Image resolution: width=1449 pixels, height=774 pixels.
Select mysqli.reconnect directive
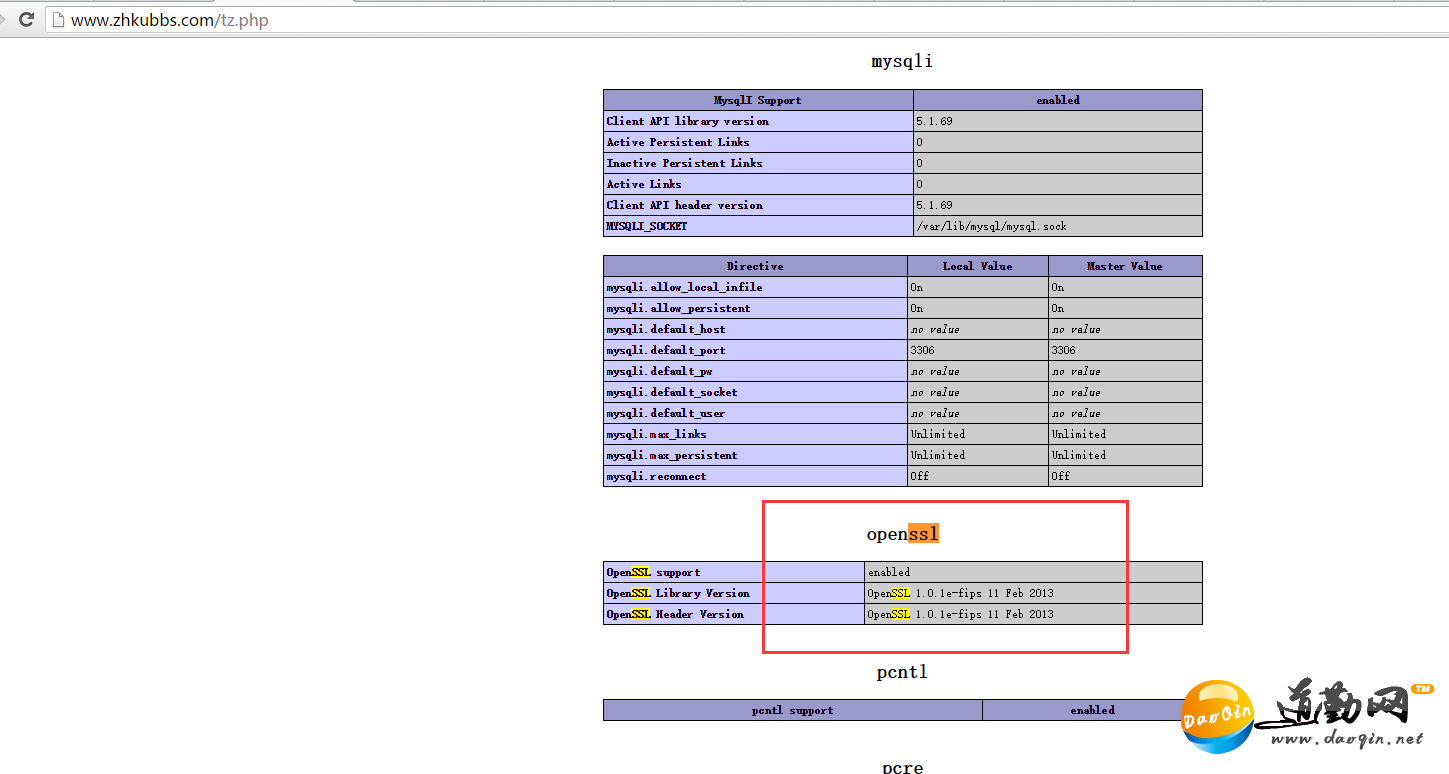point(657,476)
